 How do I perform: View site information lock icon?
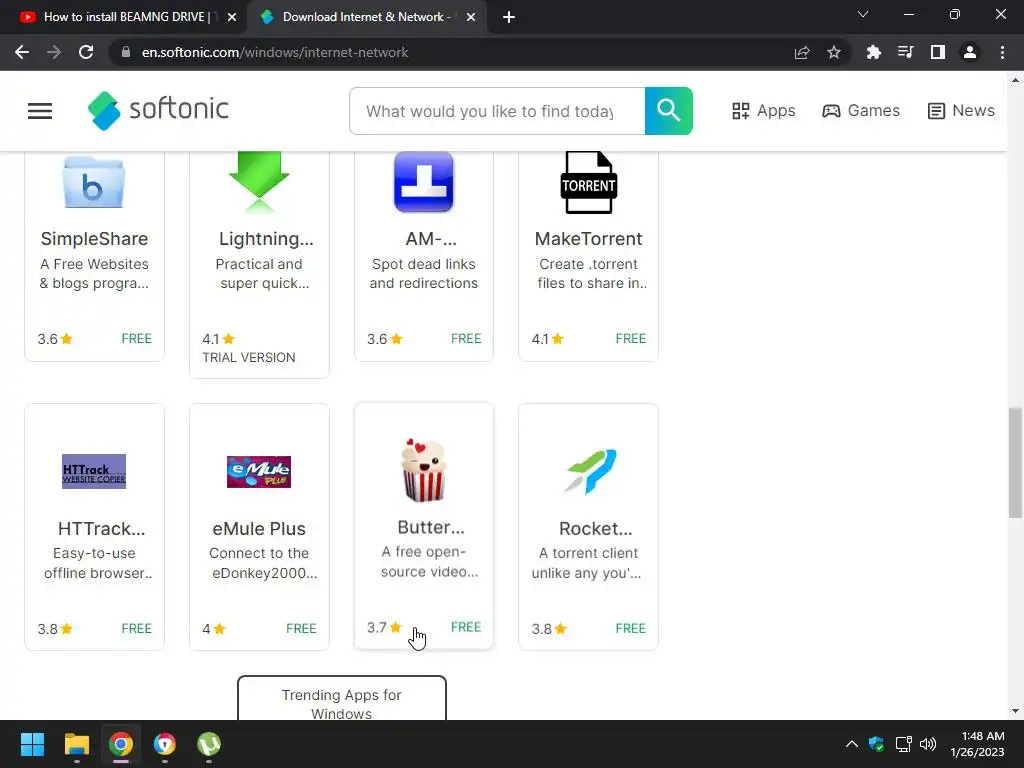click(126, 52)
